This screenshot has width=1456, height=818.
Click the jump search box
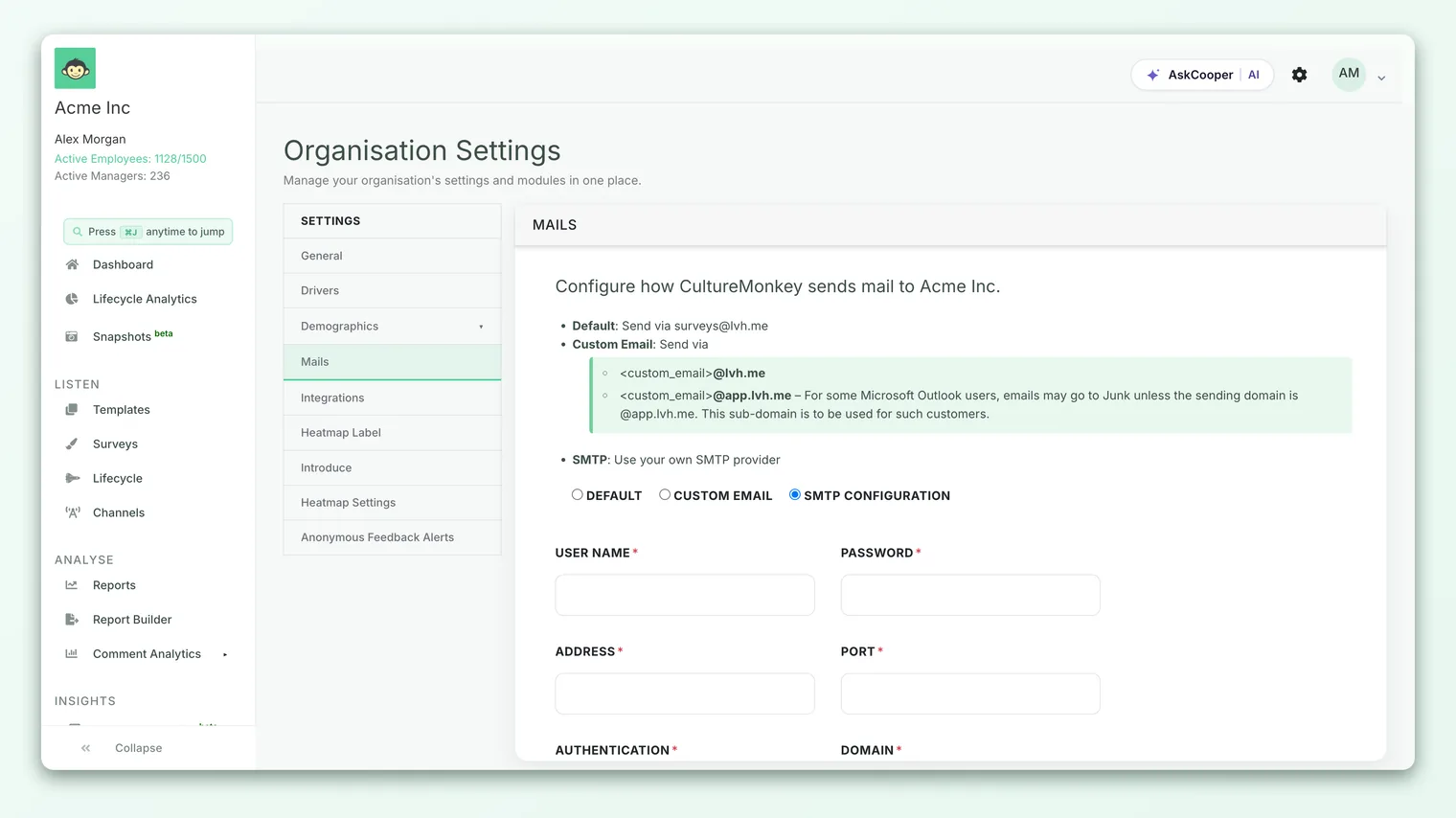148,232
